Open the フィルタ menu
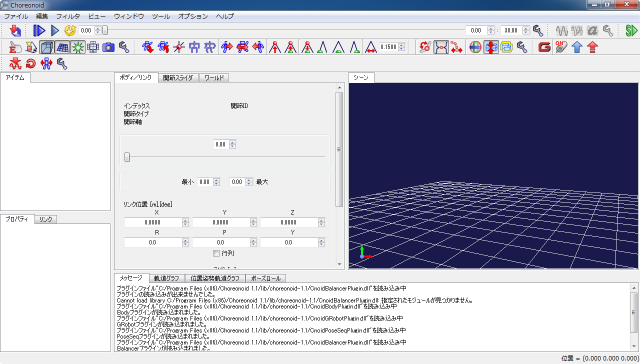Viewport: 640px width, 364px height. pyautogui.click(x=68, y=16)
